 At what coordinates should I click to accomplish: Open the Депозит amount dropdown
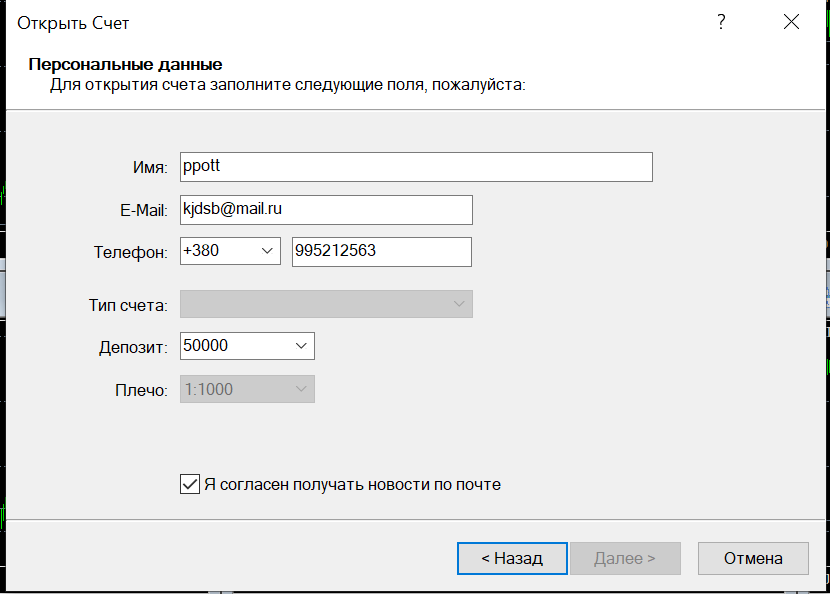(247, 346)
